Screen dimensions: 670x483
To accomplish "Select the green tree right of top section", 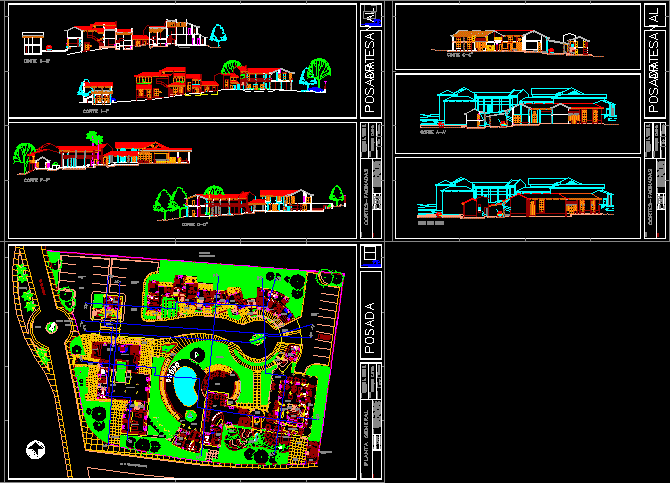I will click(318, 72).
